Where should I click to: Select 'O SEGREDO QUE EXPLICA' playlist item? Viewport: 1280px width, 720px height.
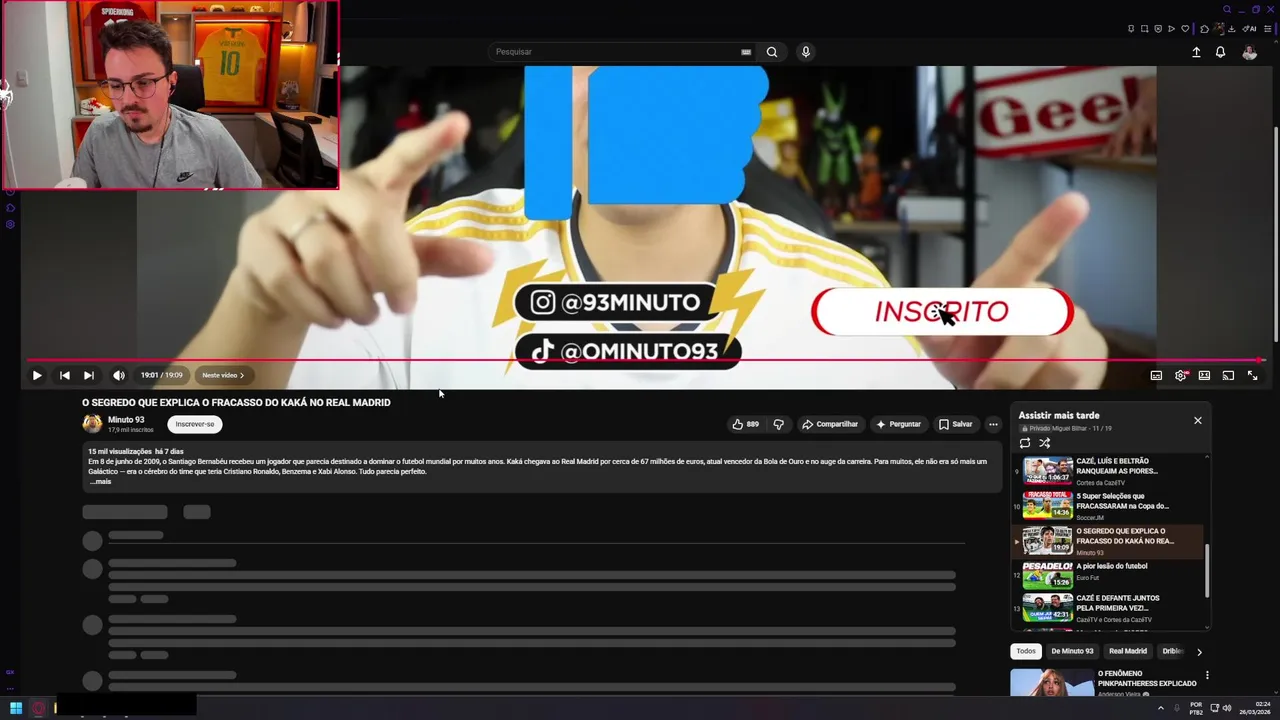click(x=1109, y=541)
